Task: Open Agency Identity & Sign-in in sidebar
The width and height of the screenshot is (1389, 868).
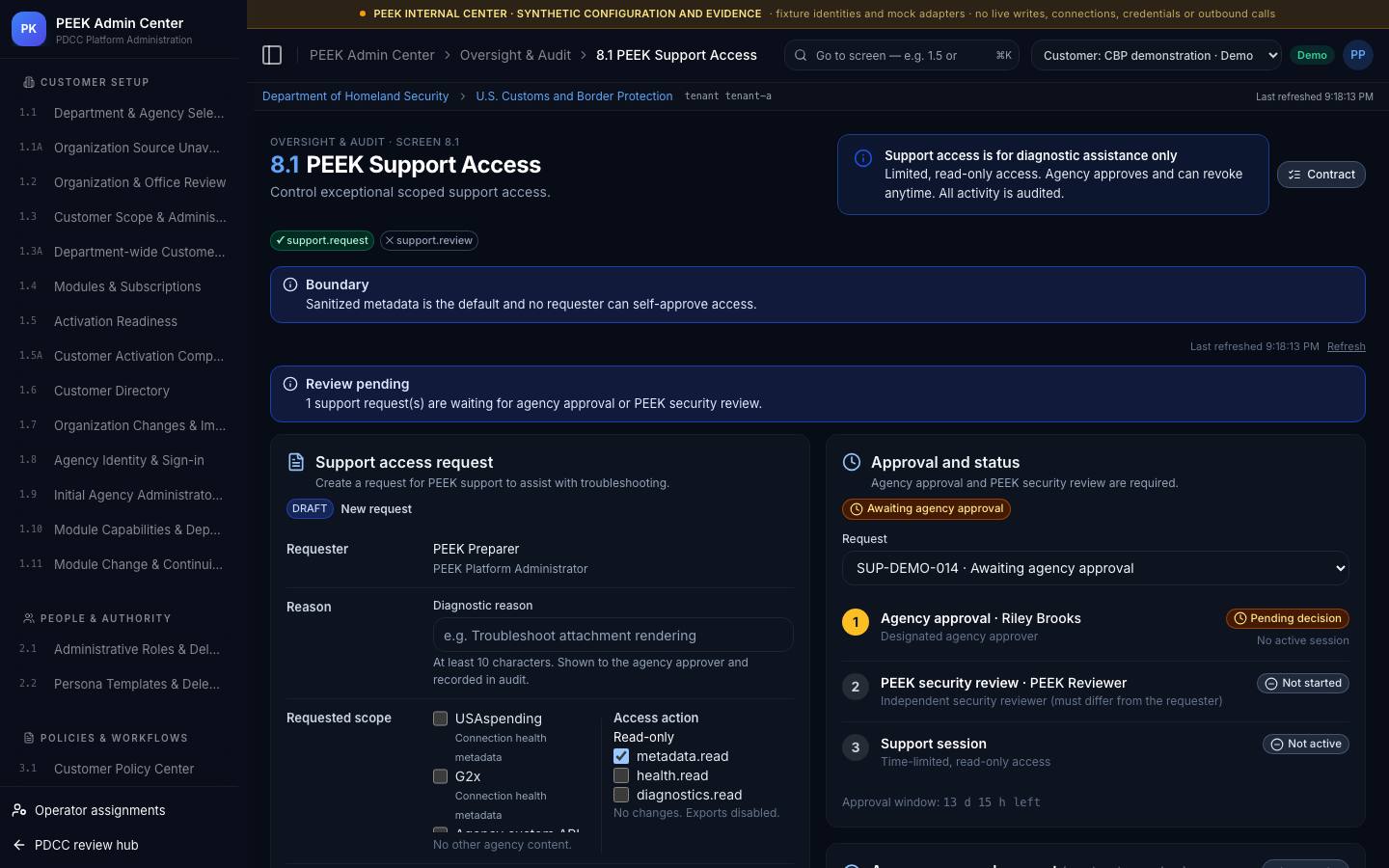Action: tap(122, 460)
